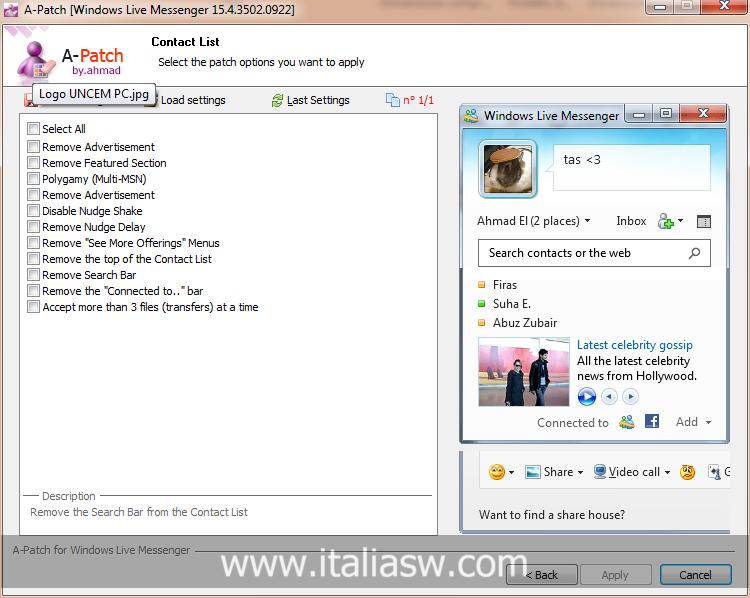Image resolution: width=750 pixels, height=598 pixels.
Task: Expand the add contact dropdown arrow
Action: click(x=680, y=221)
